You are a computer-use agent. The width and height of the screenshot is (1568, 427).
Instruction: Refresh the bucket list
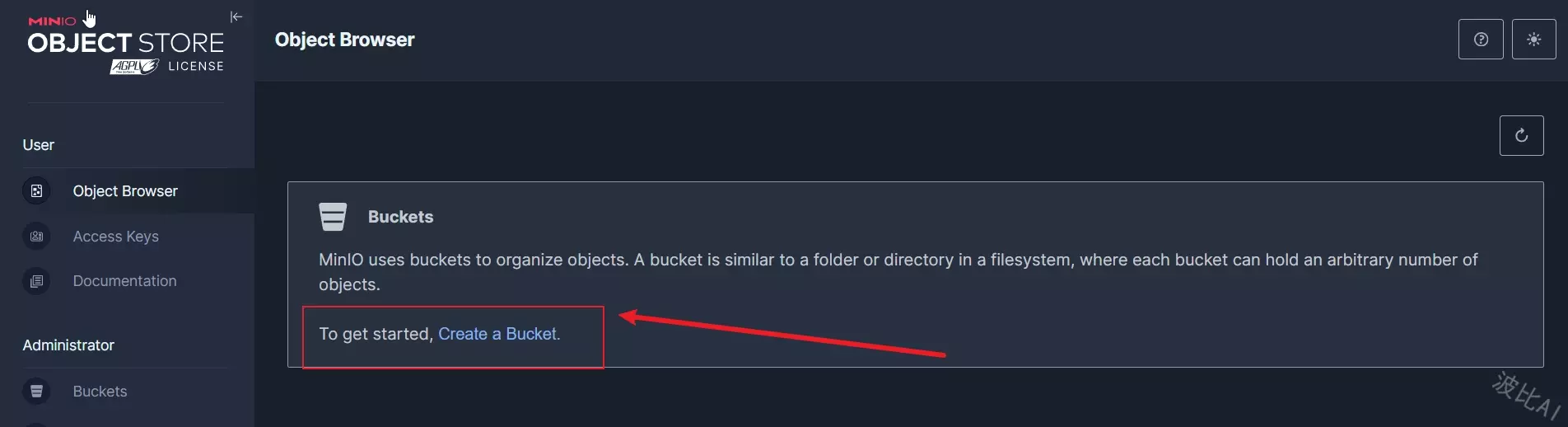click(x=1521, y=135)
